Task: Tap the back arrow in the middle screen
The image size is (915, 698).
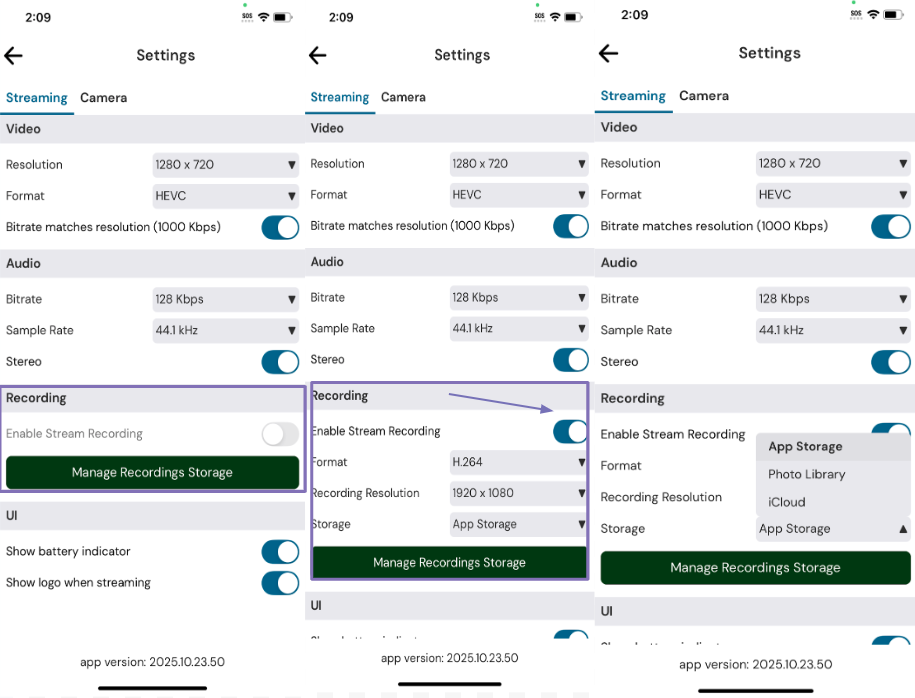Action: click(318, 56)
